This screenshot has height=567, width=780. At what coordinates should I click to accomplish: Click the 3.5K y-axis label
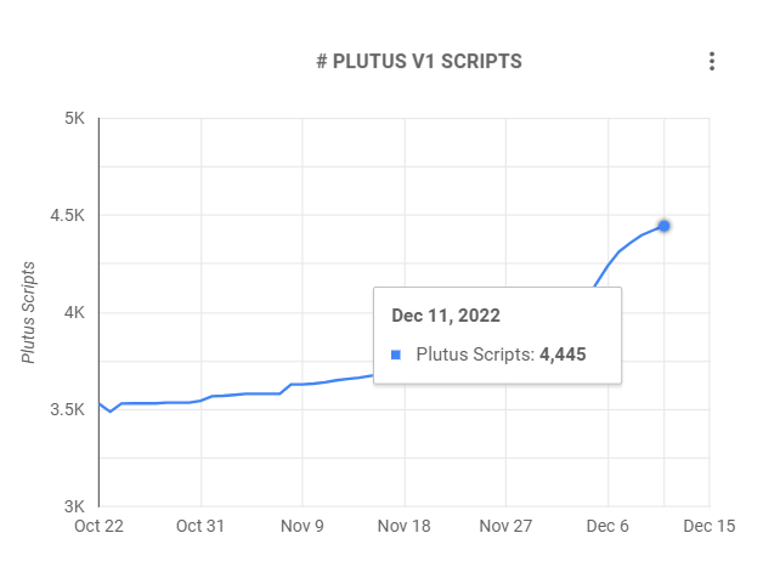tap(68, 409)
